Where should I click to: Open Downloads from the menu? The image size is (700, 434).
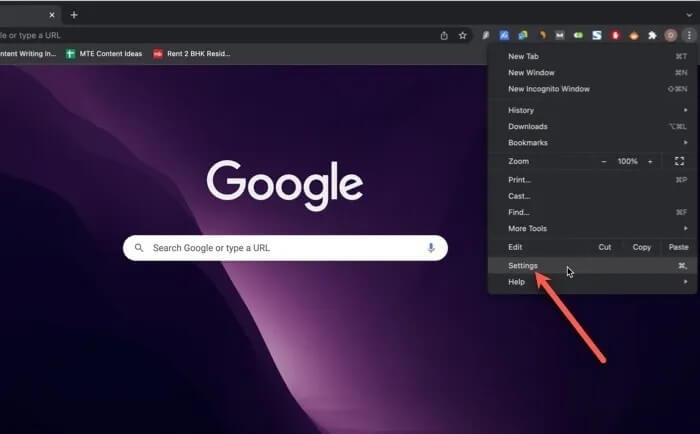[592, 126]
